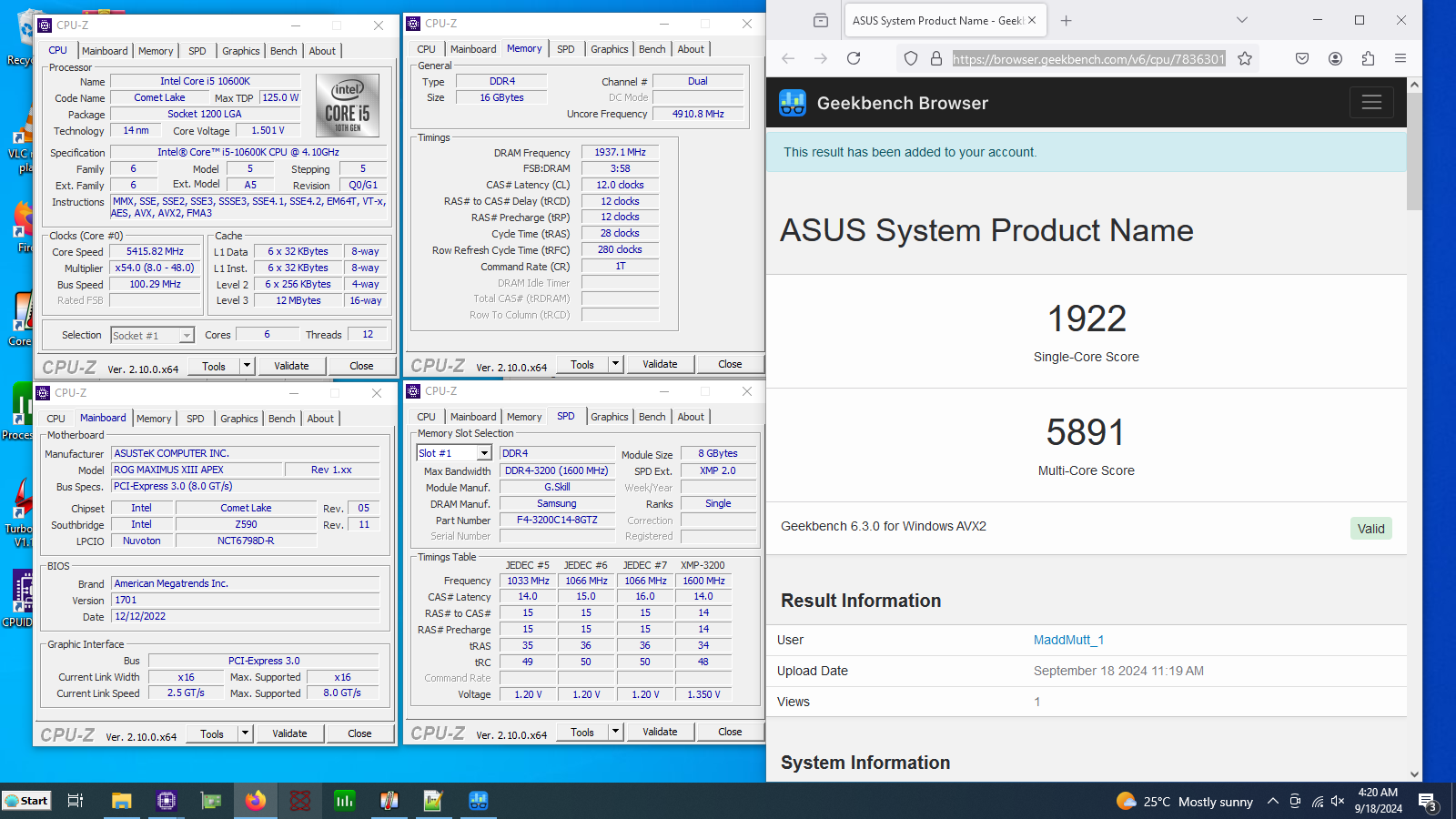1456x819 pixels.
Task: Click the Core Speed value 5415.82 MHz
Action: coord(155,252)
